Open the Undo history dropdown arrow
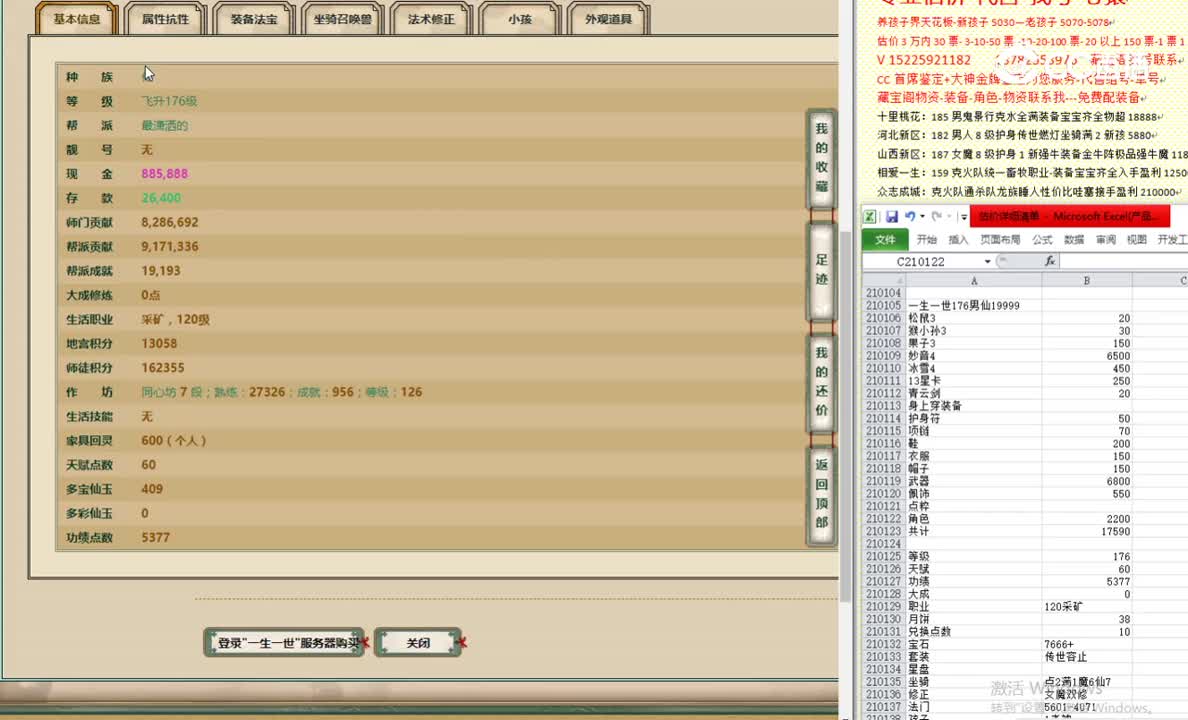This screenshot has height=720, width=1188. (x=922, y=217)
